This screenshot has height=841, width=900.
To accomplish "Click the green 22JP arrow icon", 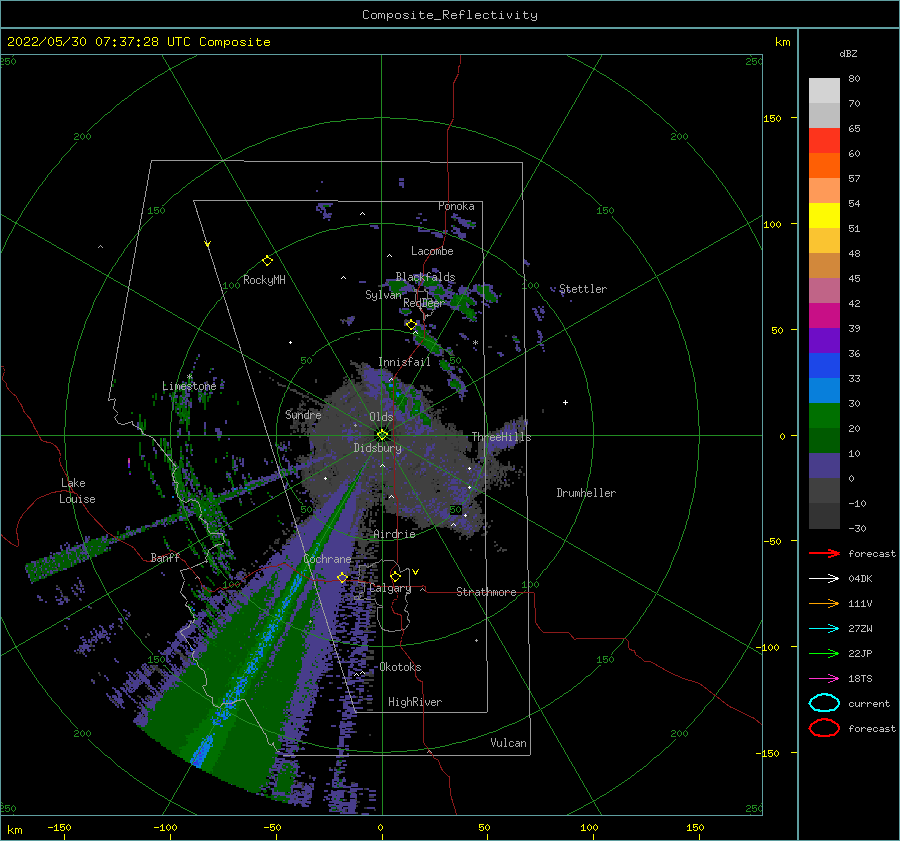I will point(824,653).
